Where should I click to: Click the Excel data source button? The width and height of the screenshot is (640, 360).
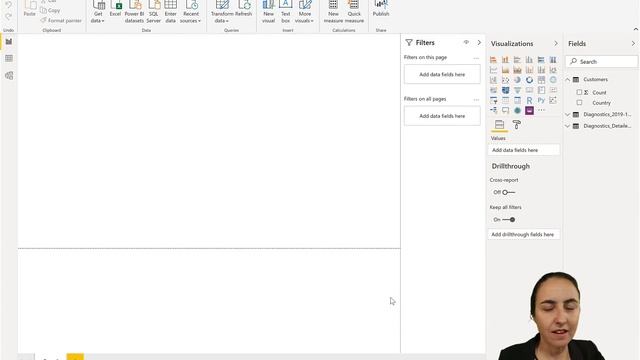pos(116,9)
